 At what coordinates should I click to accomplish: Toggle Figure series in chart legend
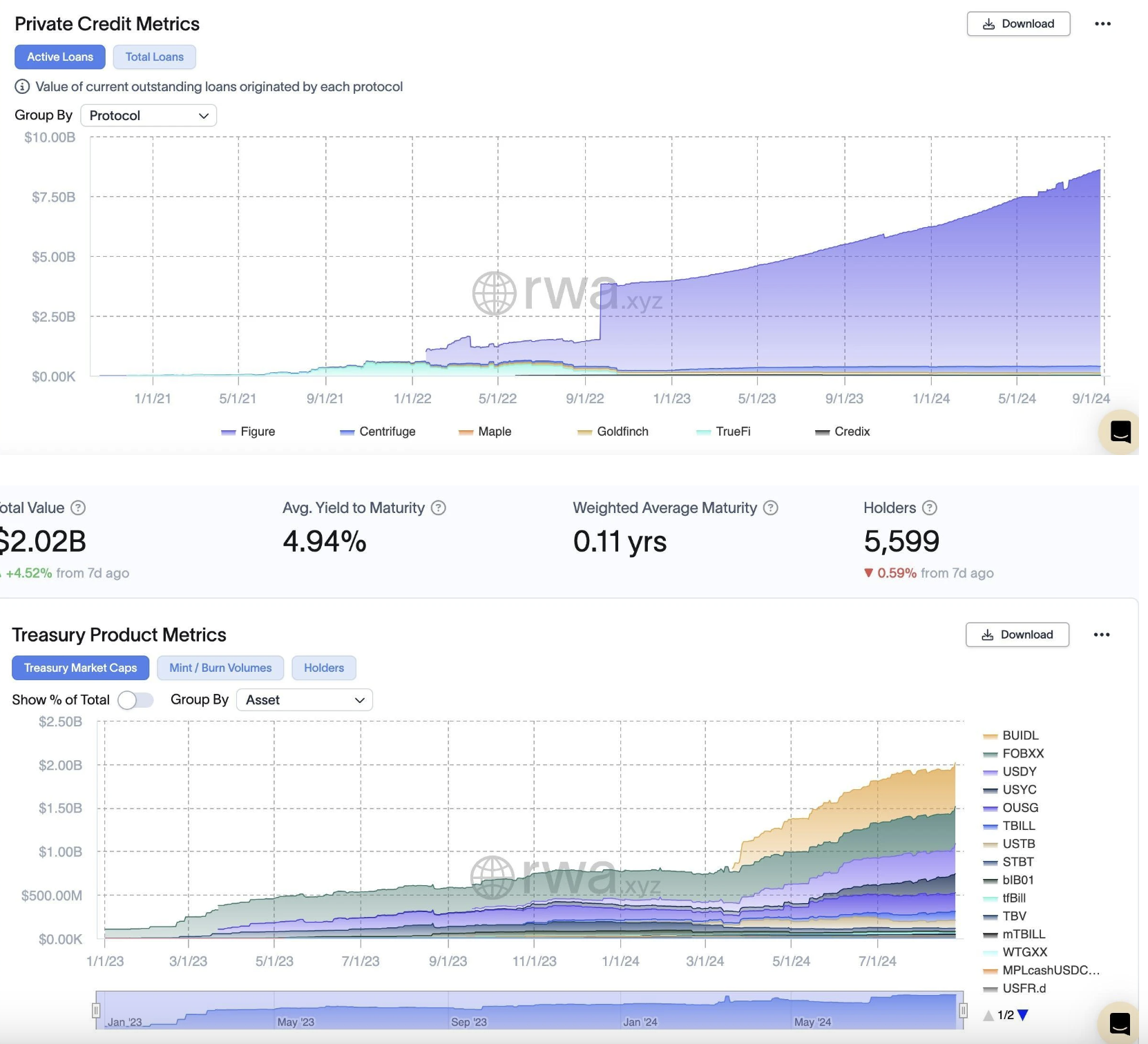tap(249, 432)
